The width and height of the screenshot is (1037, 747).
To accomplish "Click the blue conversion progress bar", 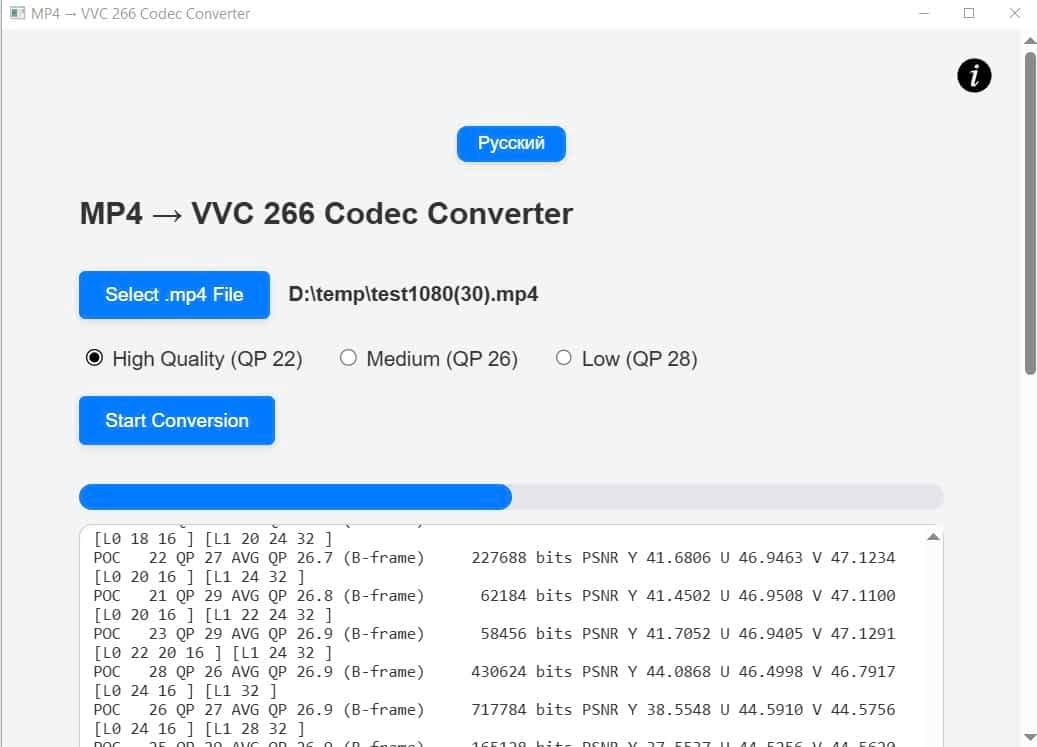I will click(x=295, y=497).
